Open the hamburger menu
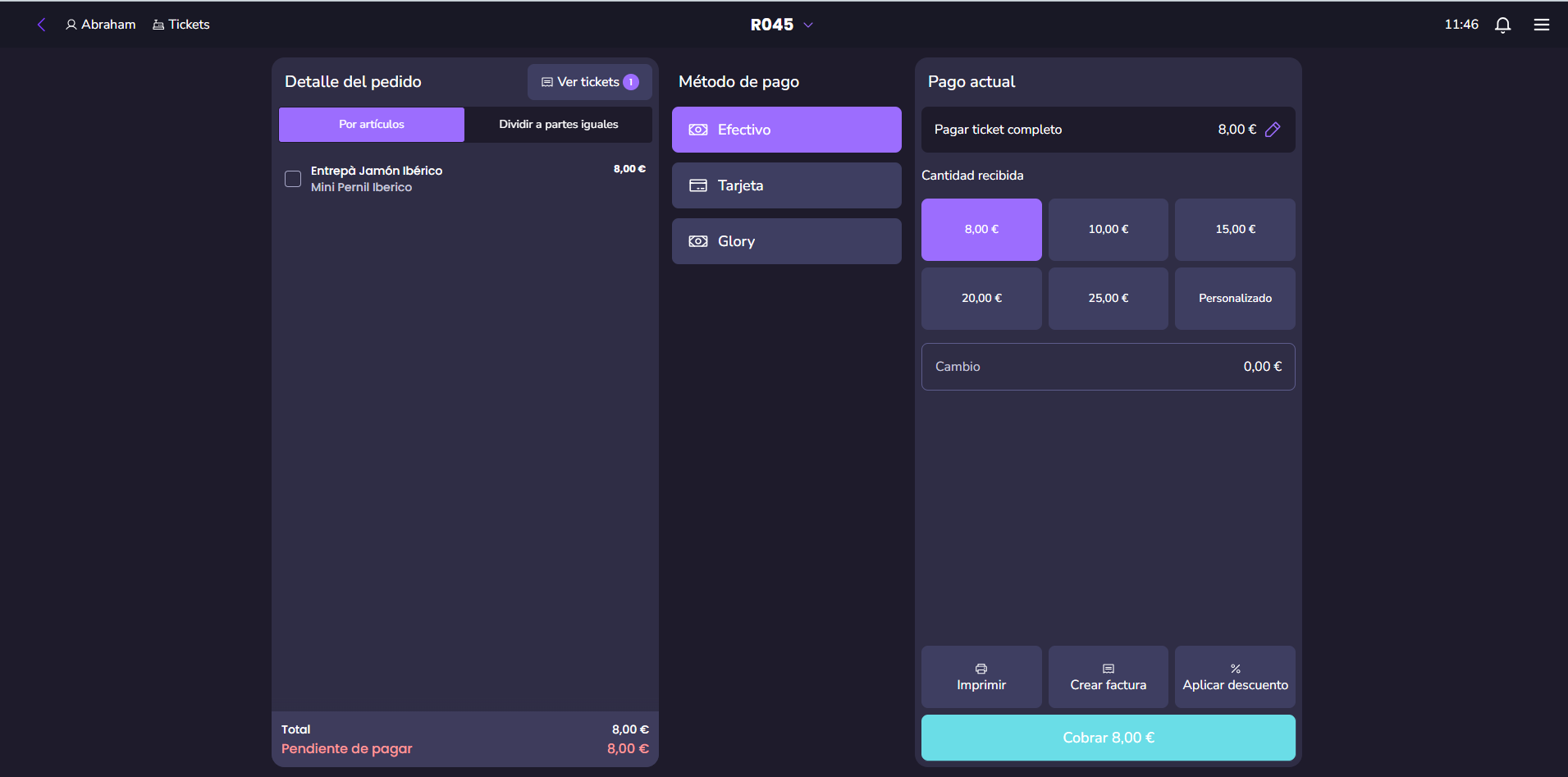 point(1541,25)
